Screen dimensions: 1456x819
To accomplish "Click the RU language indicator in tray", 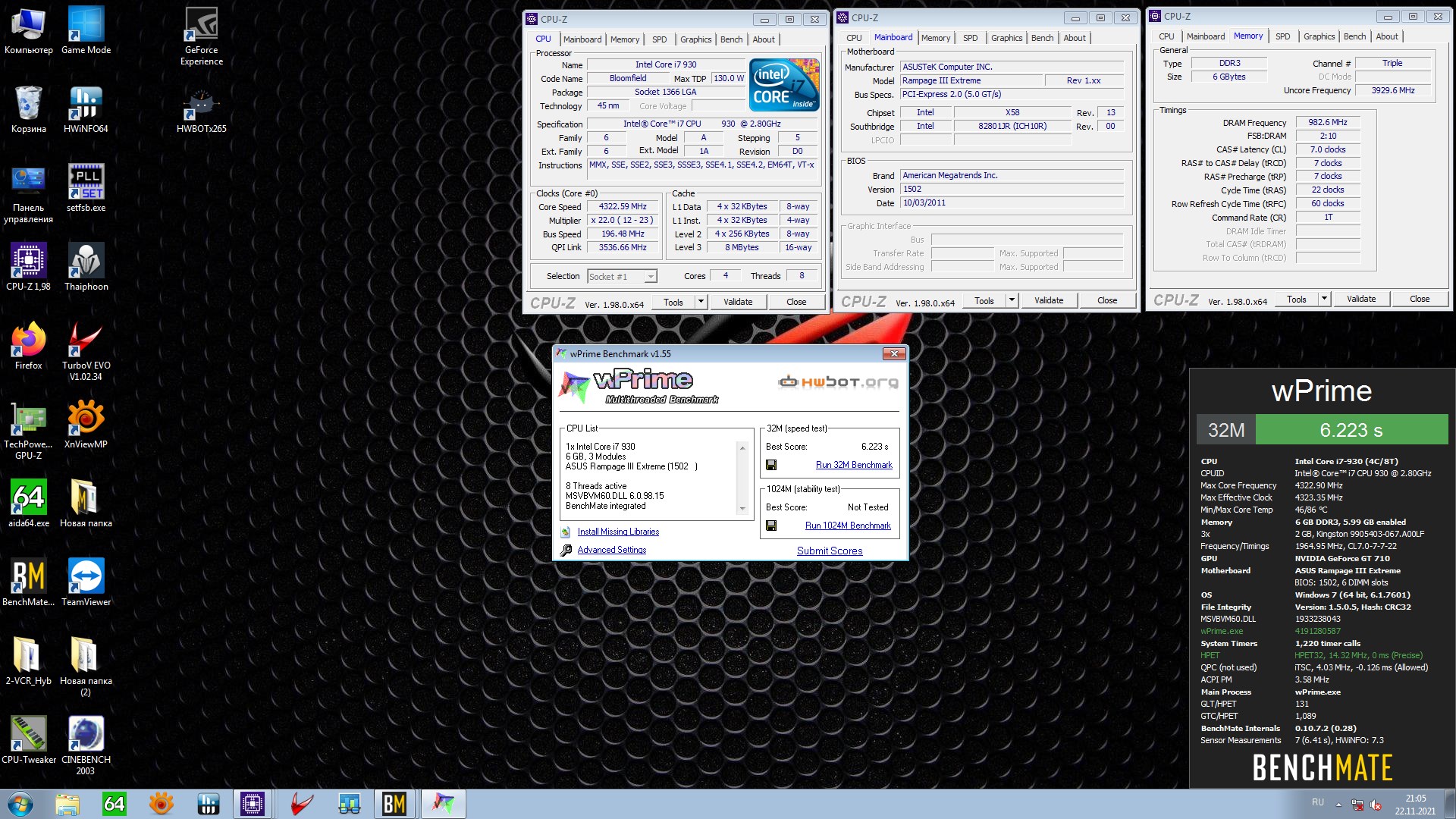I will click(1318, 802).
